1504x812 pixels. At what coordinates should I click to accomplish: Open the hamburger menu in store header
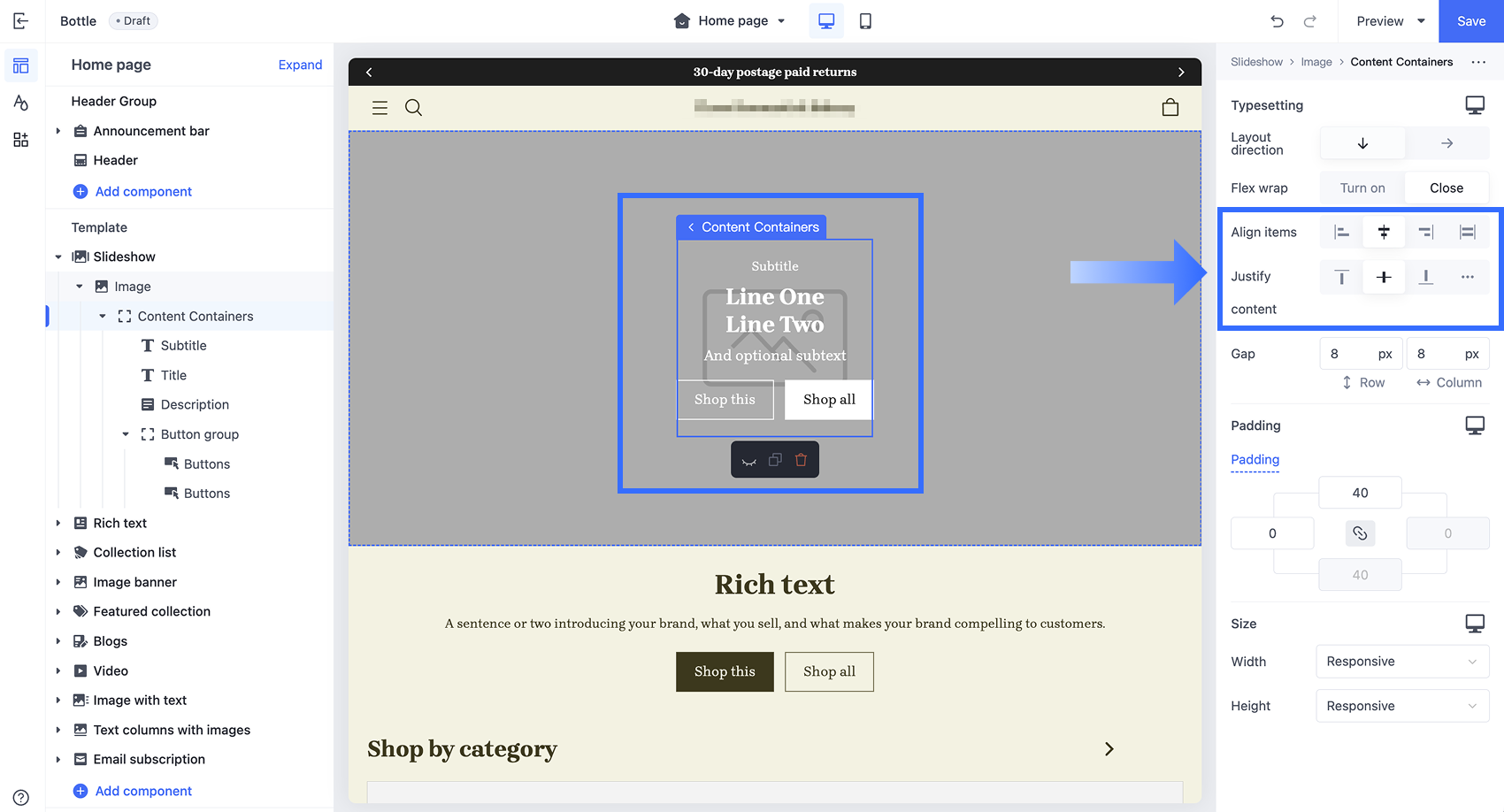point(380,108)
